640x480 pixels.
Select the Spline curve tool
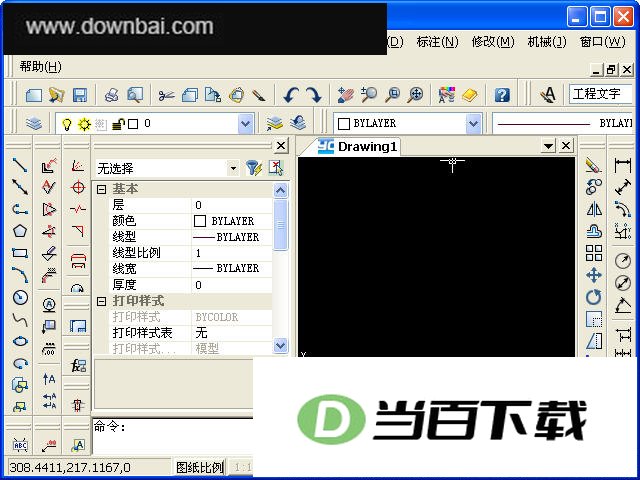pos(20,319)
